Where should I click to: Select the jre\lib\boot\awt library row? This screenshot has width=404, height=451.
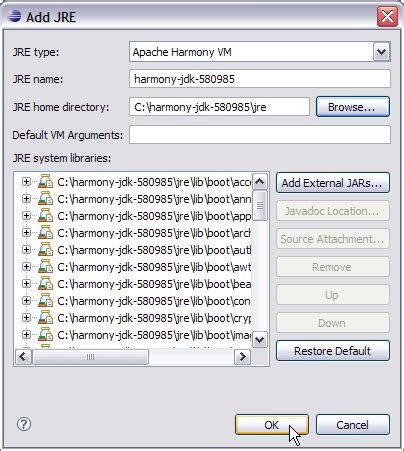click(x=154, y=267)
